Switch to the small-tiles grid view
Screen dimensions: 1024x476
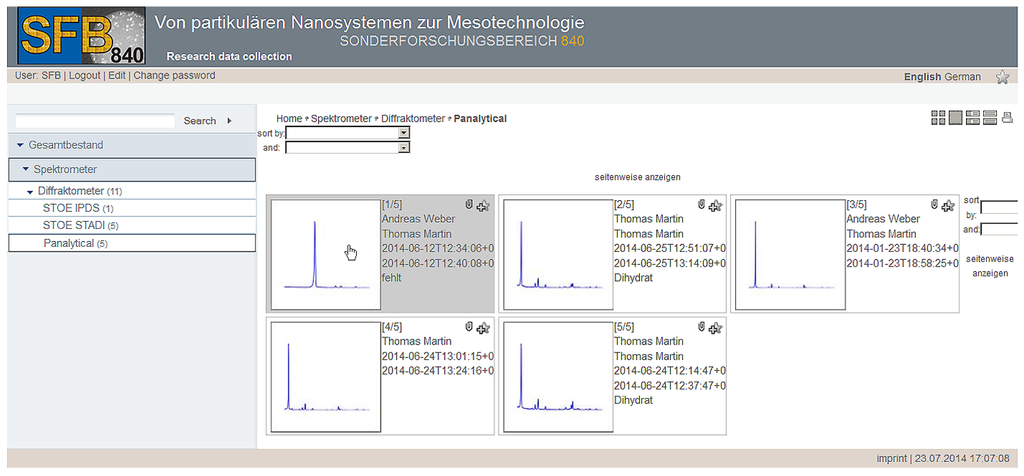pyautogui.click(x=938, y=118)
